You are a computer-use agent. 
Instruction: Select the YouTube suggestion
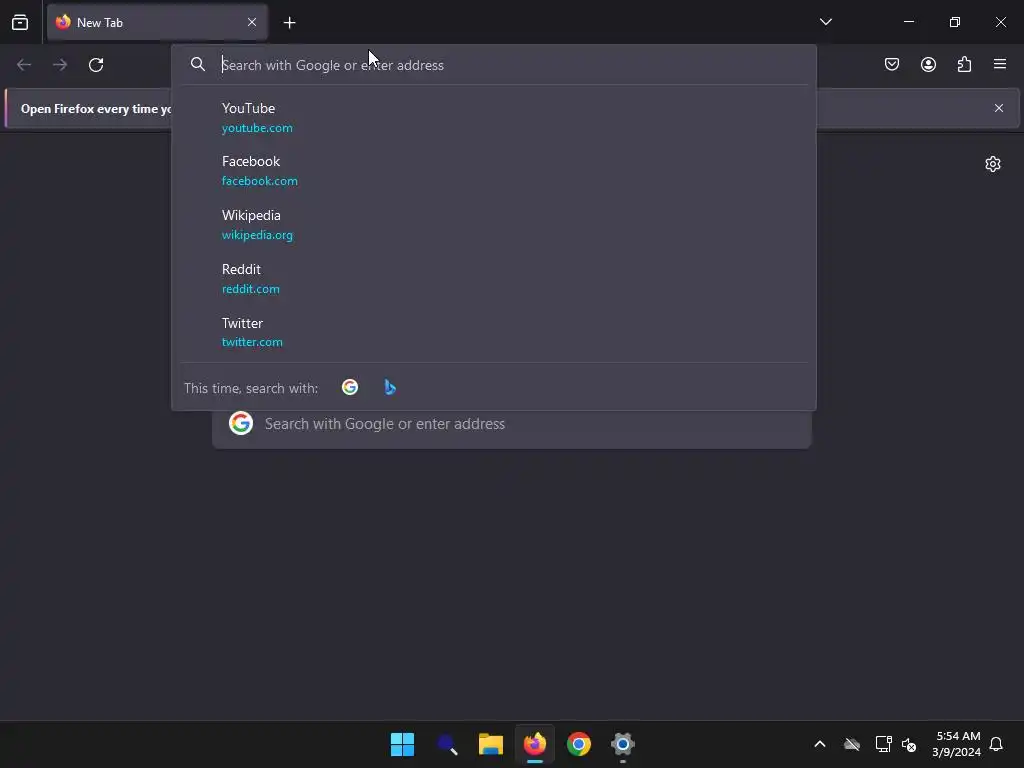[x=494, y=118]
